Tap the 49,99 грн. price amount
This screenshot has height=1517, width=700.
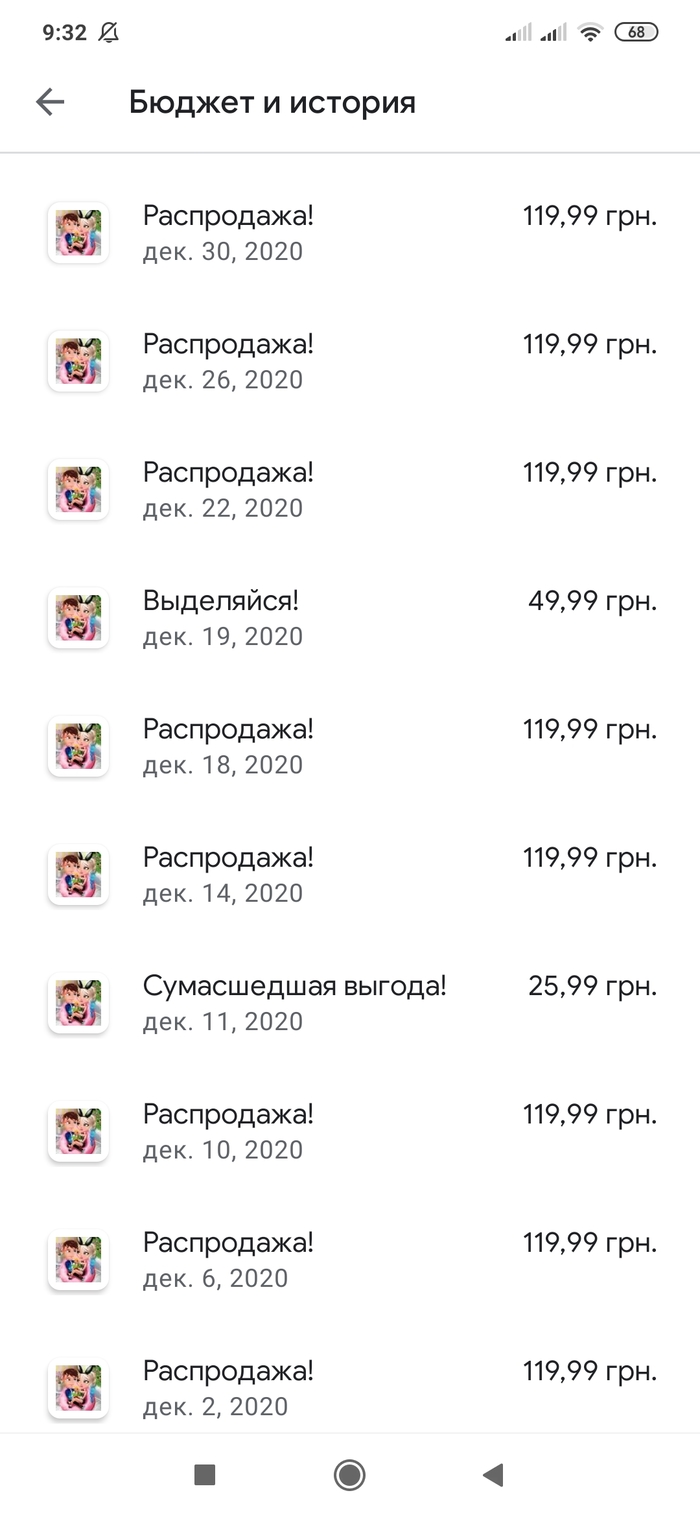(592, 602)
